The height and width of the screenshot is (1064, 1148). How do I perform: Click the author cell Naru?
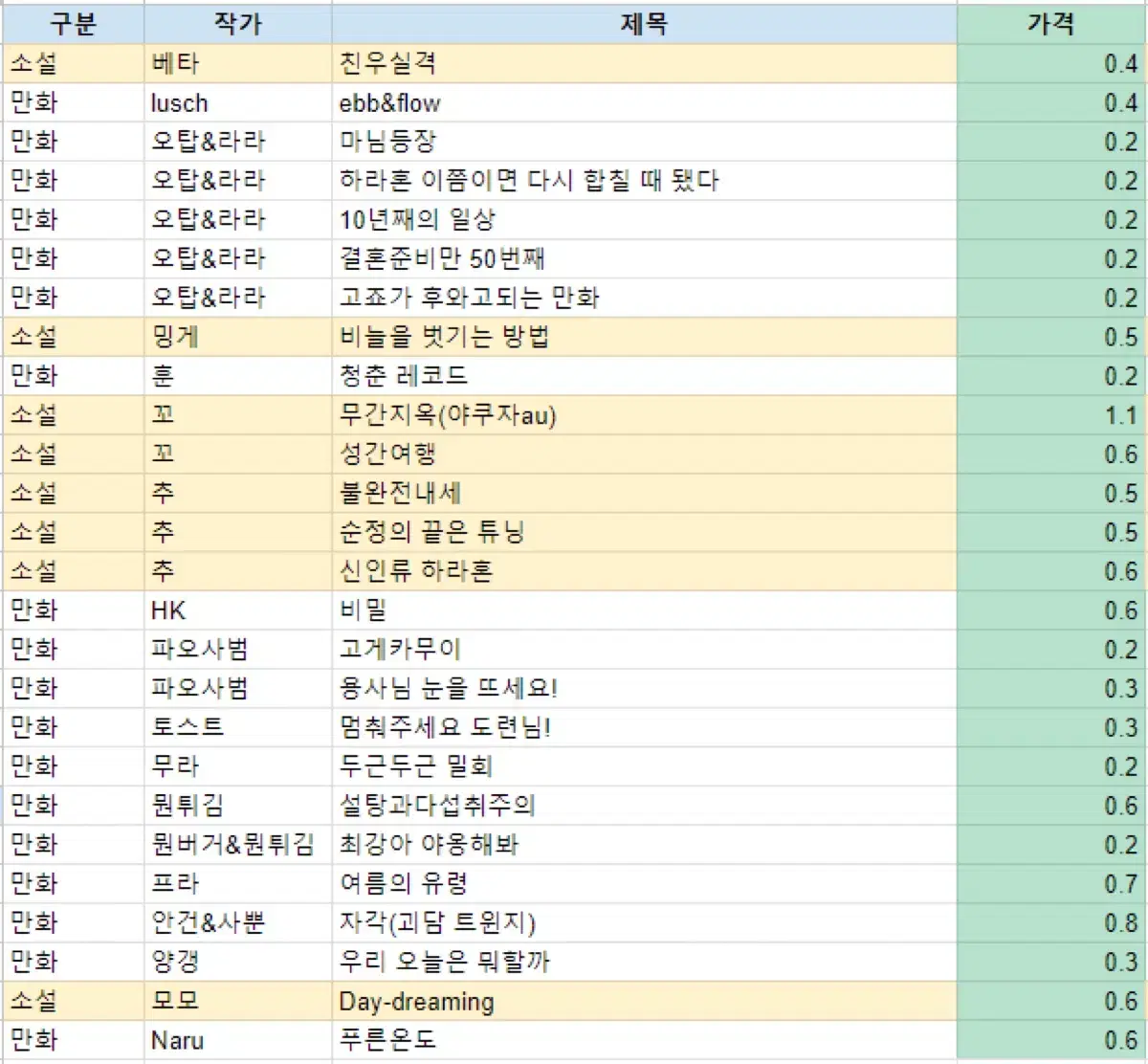point(237,1040)
